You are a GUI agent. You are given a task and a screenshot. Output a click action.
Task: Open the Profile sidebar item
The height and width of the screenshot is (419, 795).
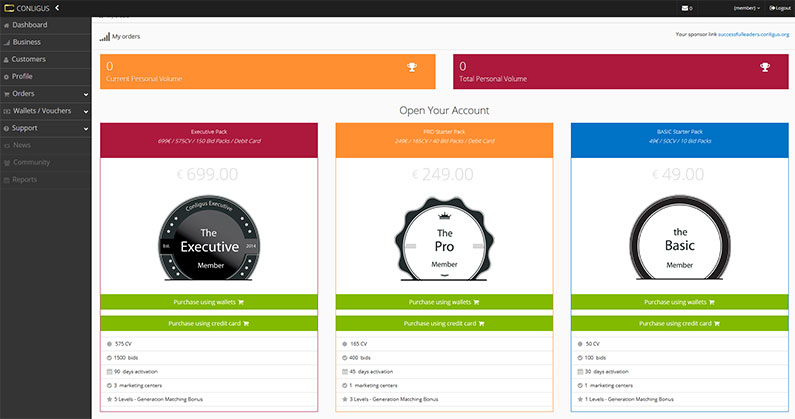click(22, 76)
